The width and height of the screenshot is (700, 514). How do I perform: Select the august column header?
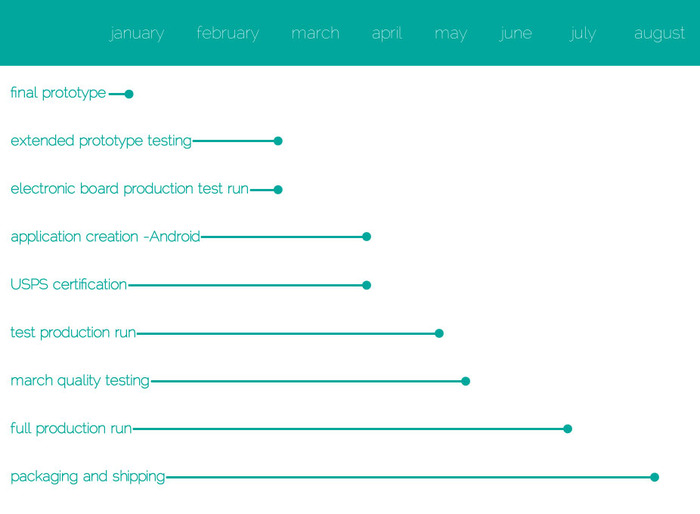tap(659, 34)
